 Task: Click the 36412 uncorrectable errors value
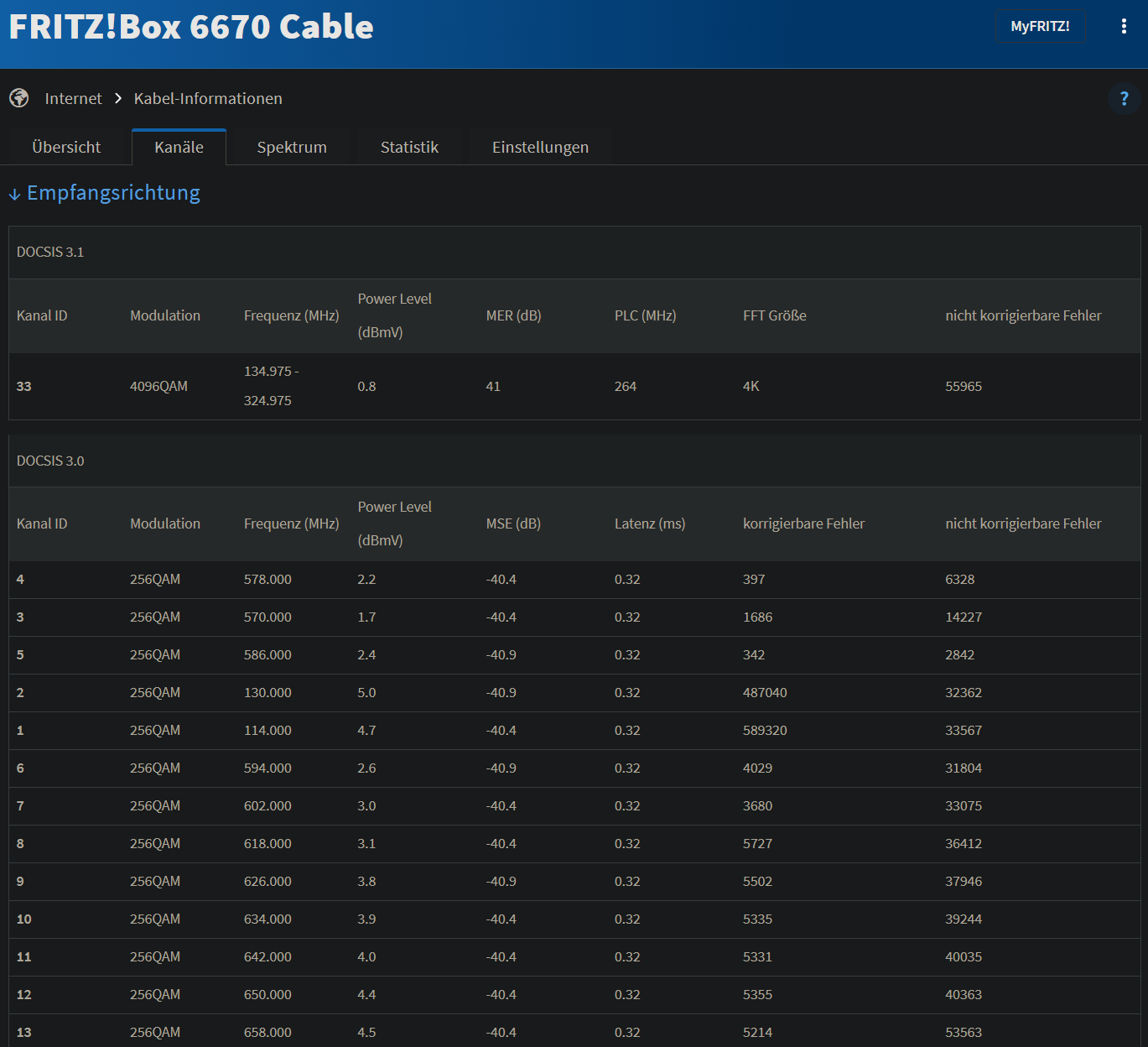click(x=964, y=843)
